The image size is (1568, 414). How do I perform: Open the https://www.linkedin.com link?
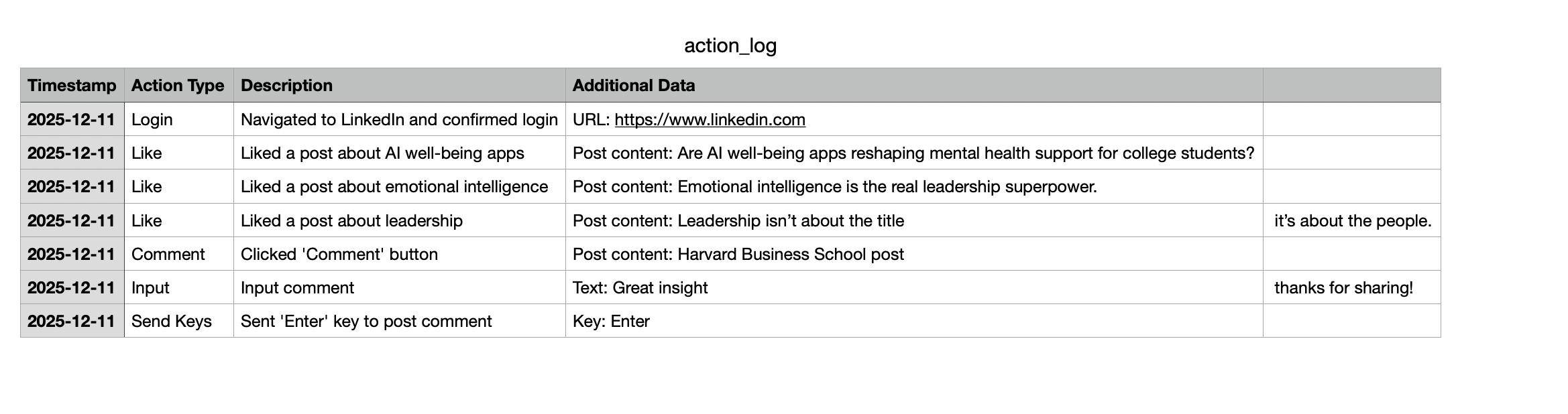point(710,119)
